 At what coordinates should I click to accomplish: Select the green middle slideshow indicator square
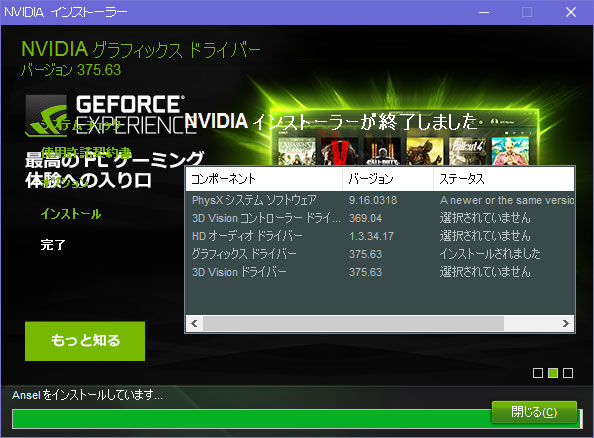point(553,373)
